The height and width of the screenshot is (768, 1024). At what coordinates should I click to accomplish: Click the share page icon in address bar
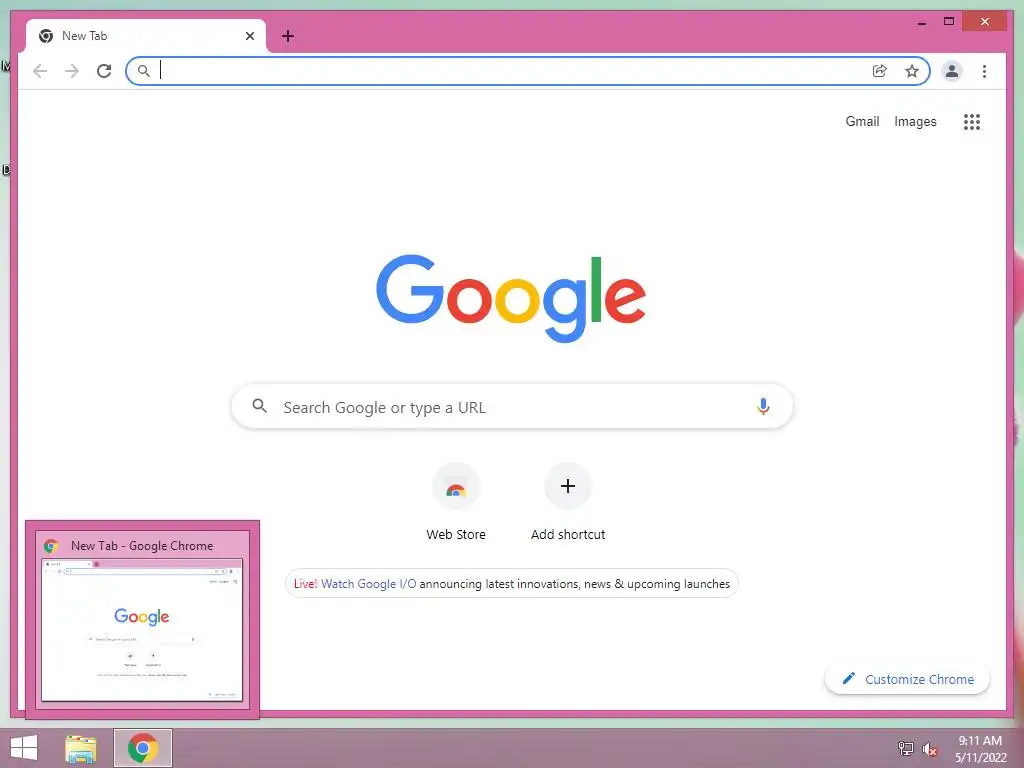point(879,71)
